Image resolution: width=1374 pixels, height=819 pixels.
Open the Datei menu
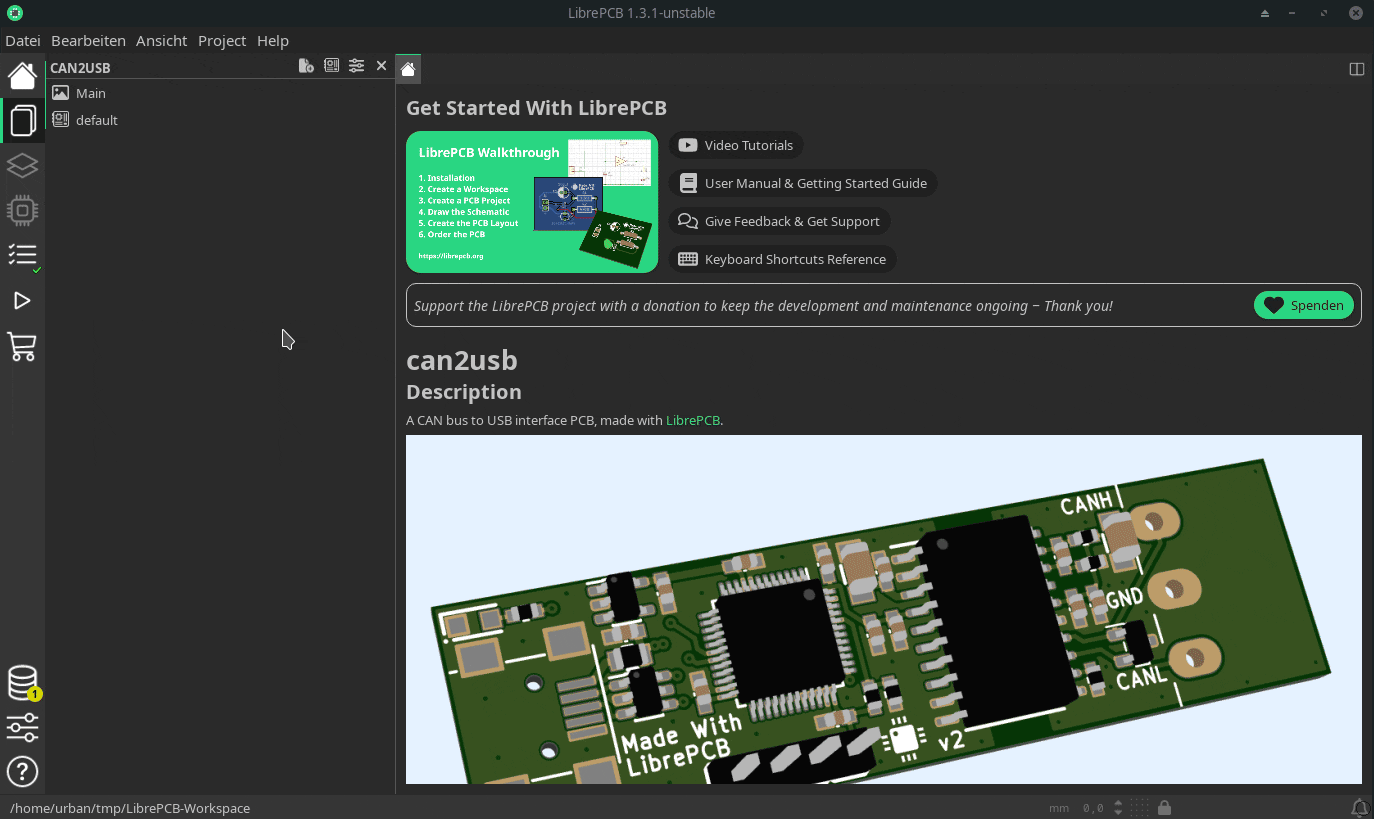[23, 41]
